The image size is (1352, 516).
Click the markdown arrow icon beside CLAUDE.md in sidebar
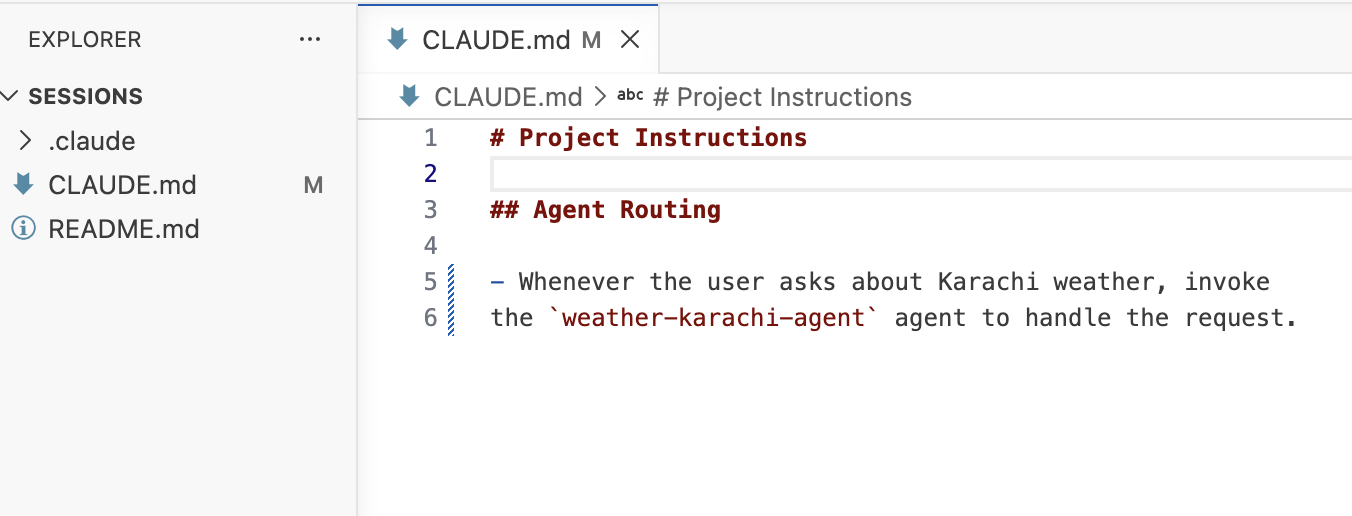[23, 185]
